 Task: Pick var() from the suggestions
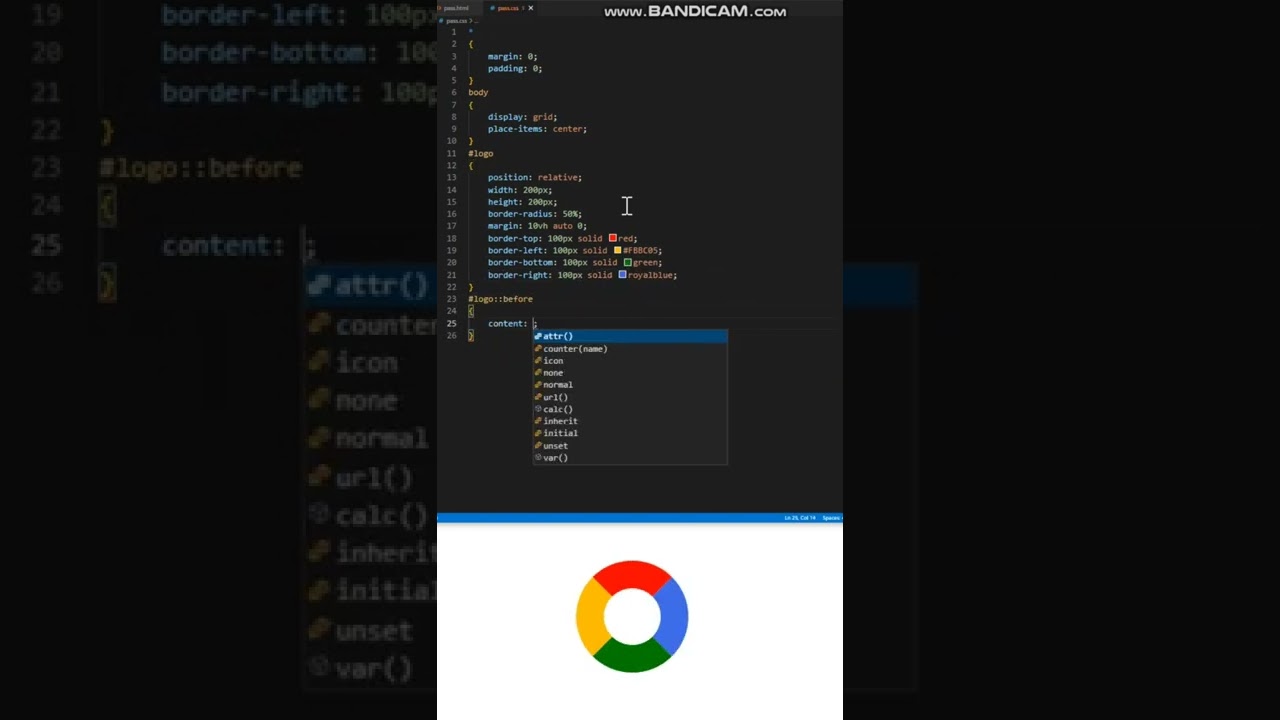[630, 458]
